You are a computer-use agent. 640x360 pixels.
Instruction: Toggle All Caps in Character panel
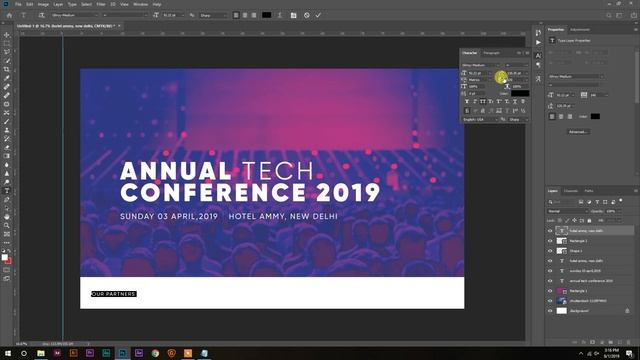tap(483, 101)
